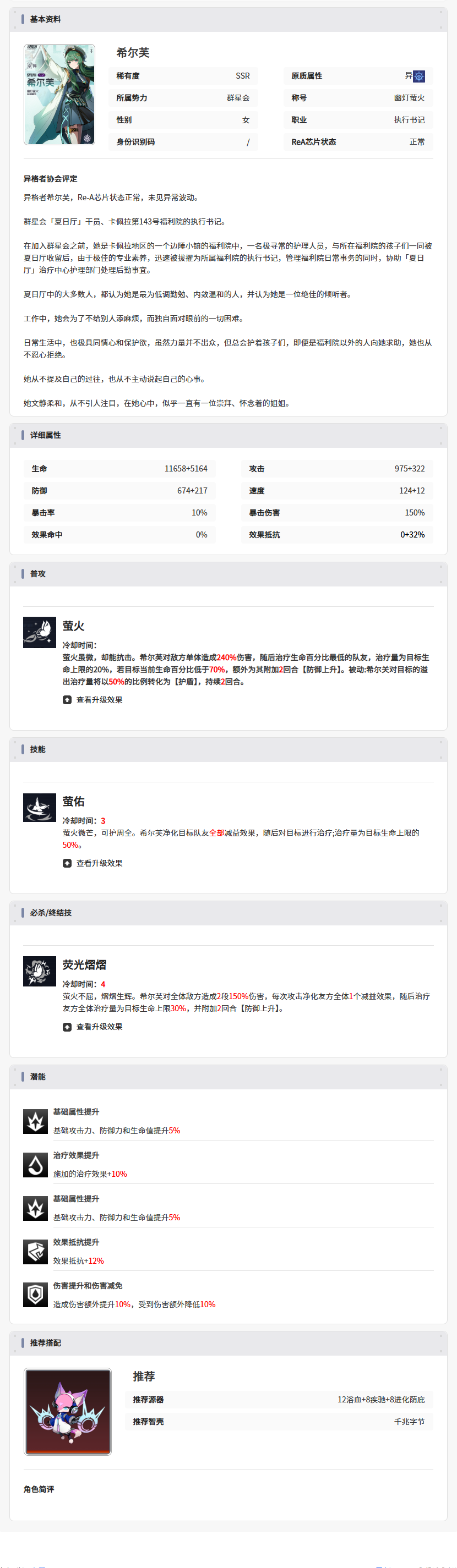Click the 效果抵抗提升 potential icon

[x=35, y=1251]
